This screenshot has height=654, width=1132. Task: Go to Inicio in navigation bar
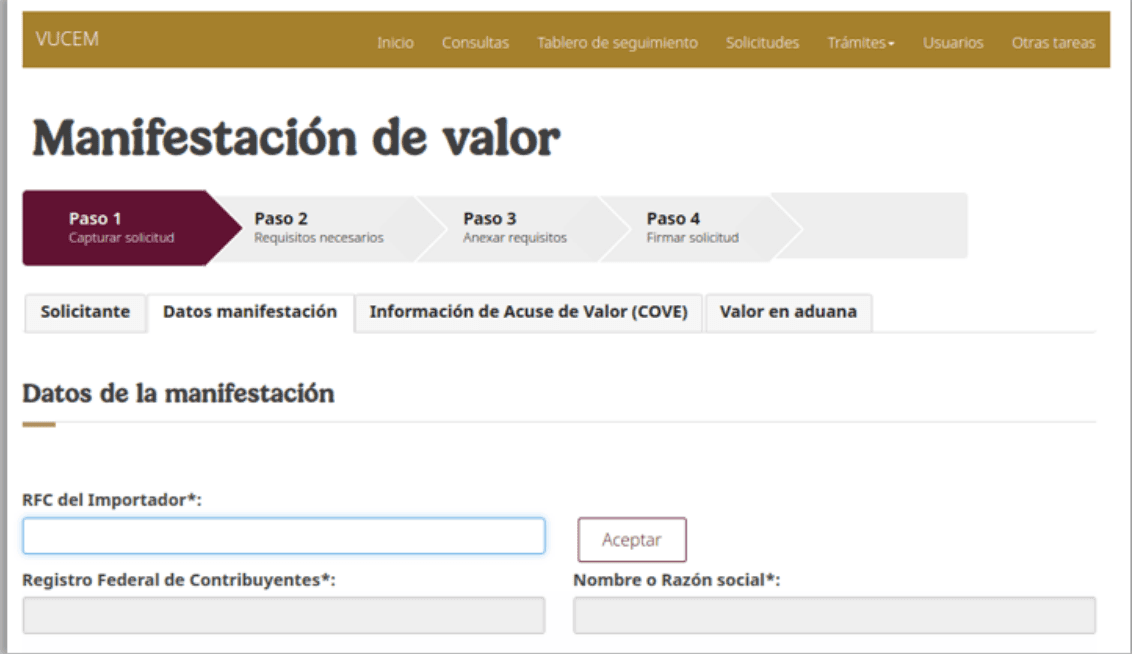point(395,43)
